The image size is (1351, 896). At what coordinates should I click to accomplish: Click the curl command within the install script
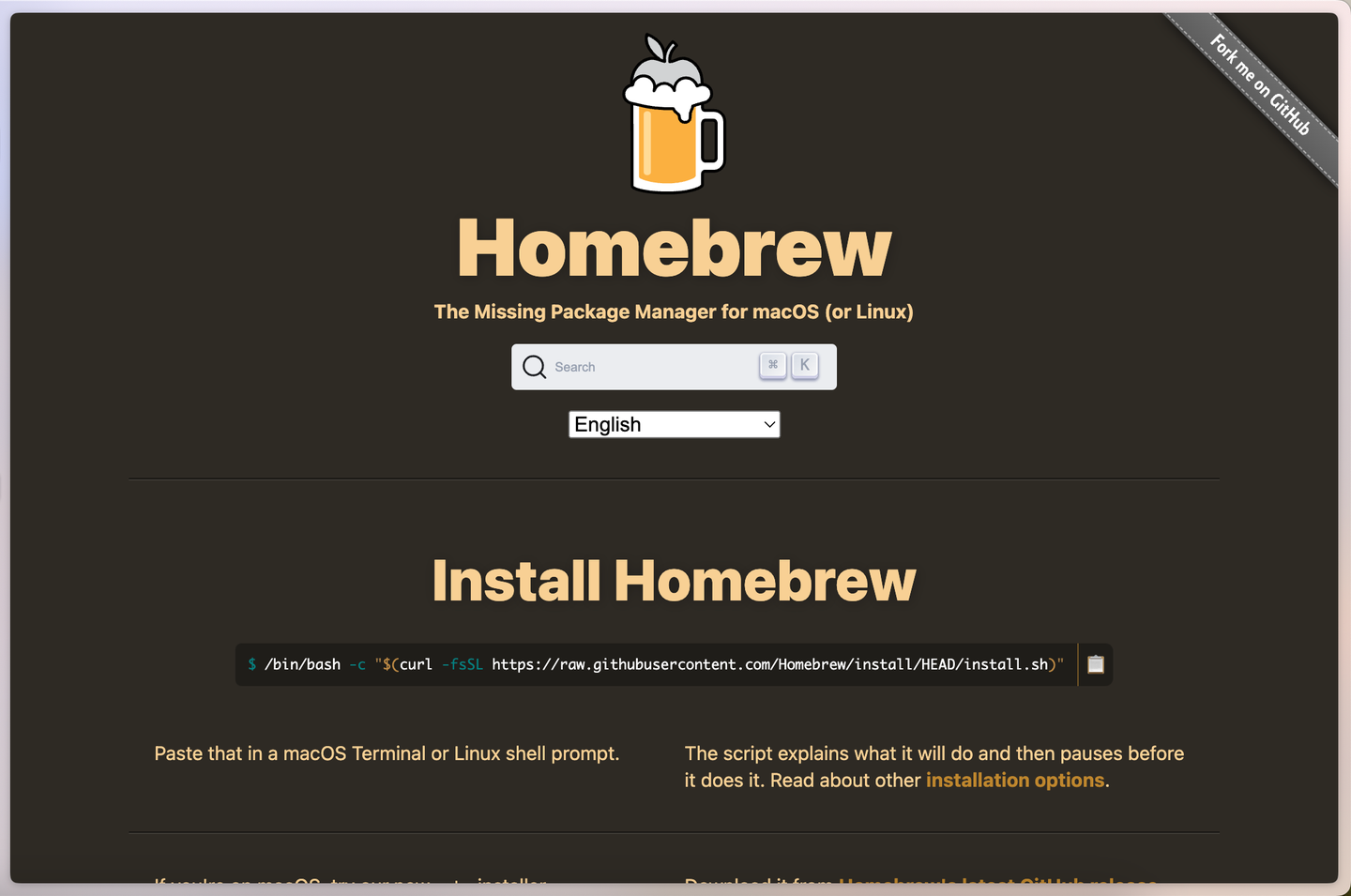click(x=416, y=664)
